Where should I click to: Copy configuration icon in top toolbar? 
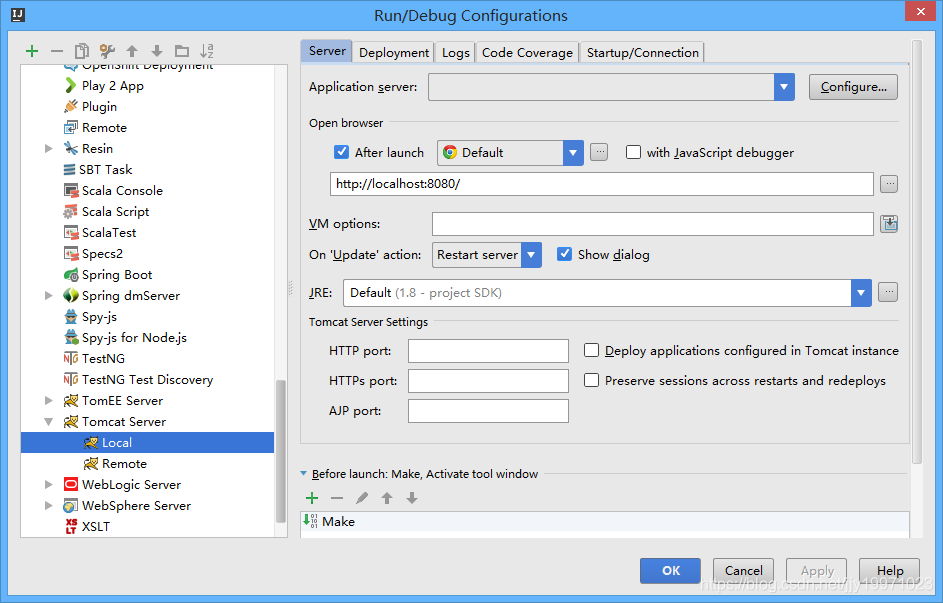tap(82, 51)
